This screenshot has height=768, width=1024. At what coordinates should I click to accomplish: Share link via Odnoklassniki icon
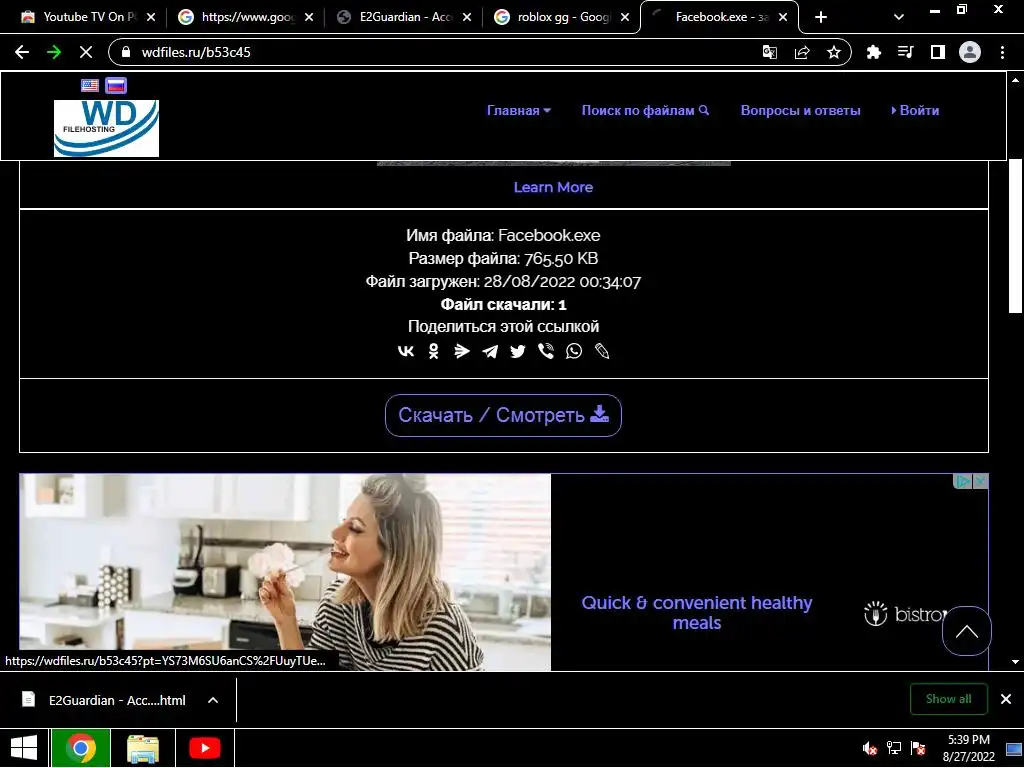pyautogui.click(x=434, y=351)
